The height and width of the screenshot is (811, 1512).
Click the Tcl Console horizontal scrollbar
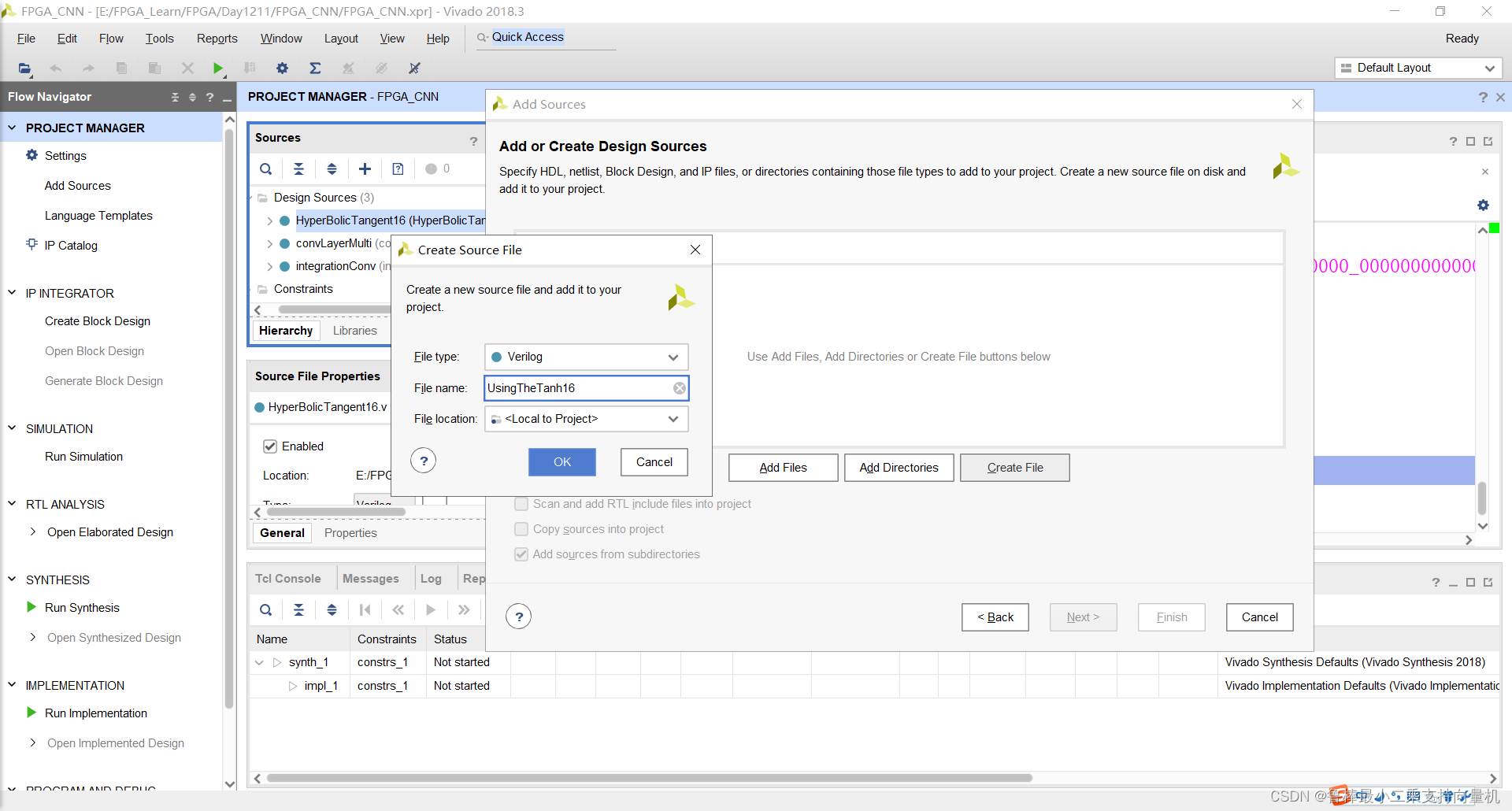pos(649,778)
